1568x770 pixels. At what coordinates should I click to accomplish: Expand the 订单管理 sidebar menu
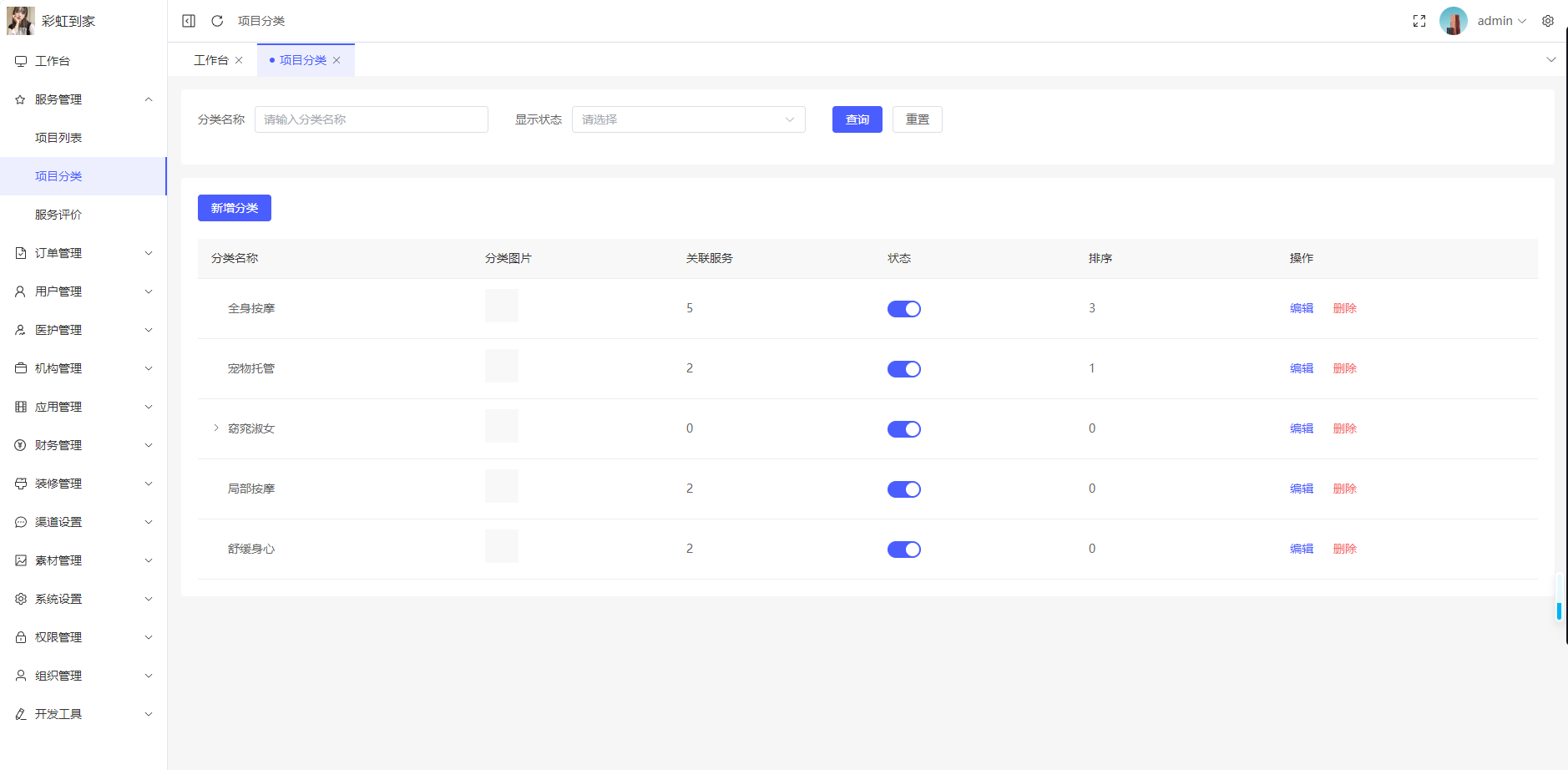tap(83, 253)
